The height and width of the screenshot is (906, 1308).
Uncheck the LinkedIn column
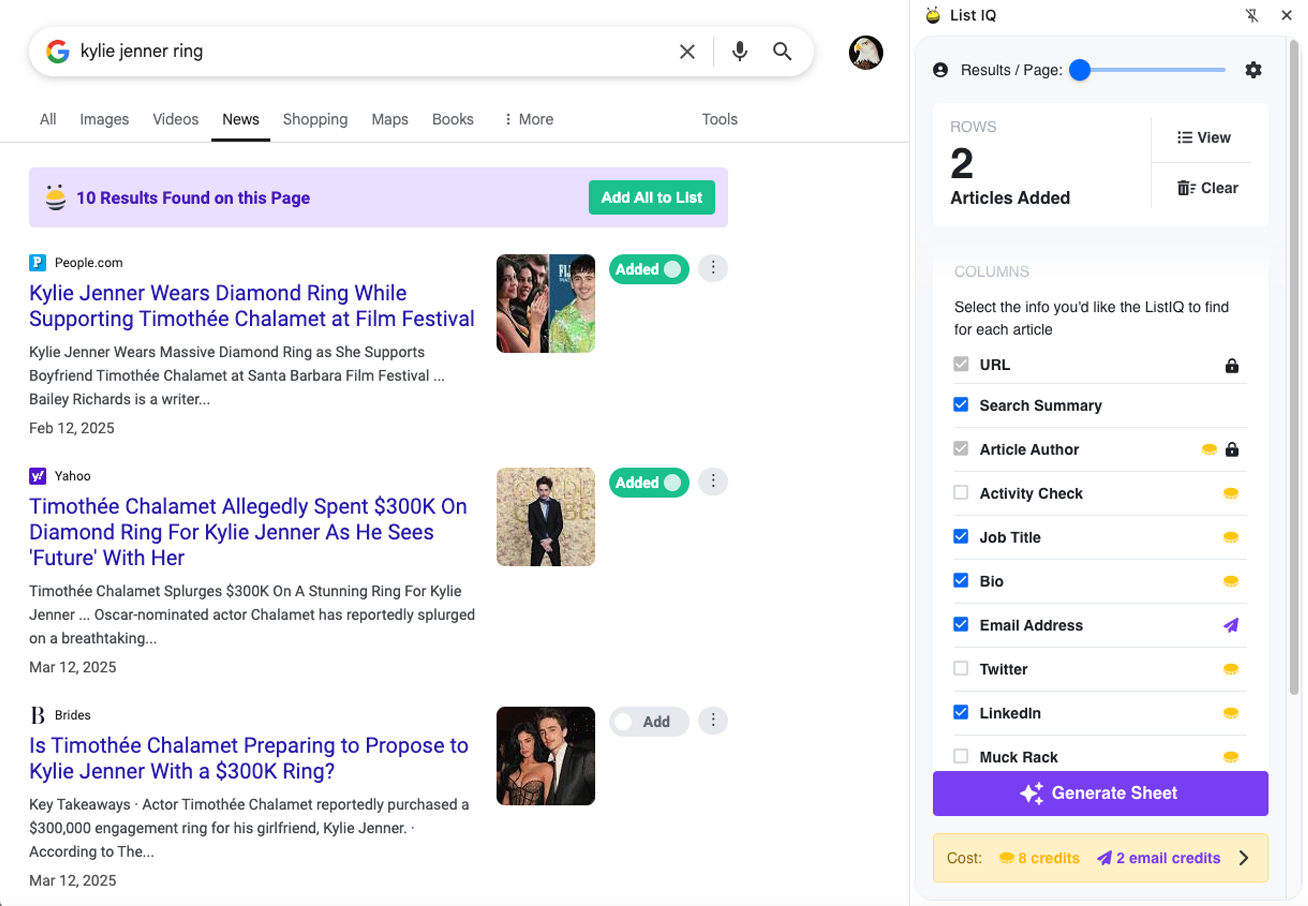click(961, 713)
